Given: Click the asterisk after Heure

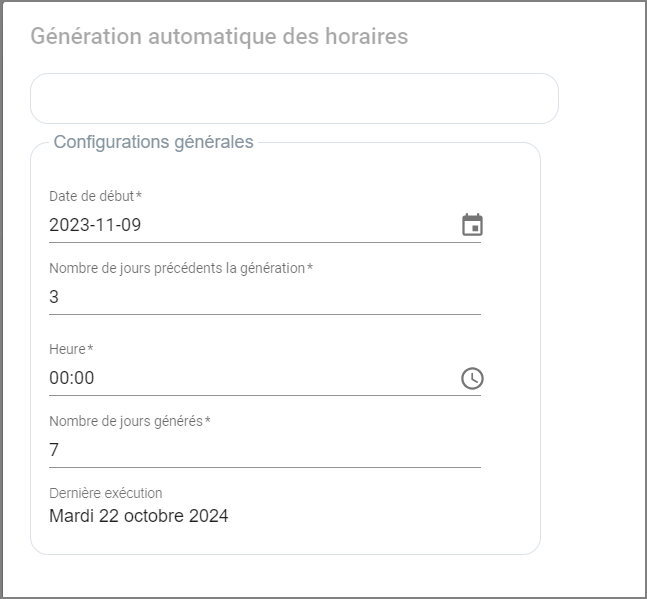Looking at the screenshot, I should tap(91, 348).
